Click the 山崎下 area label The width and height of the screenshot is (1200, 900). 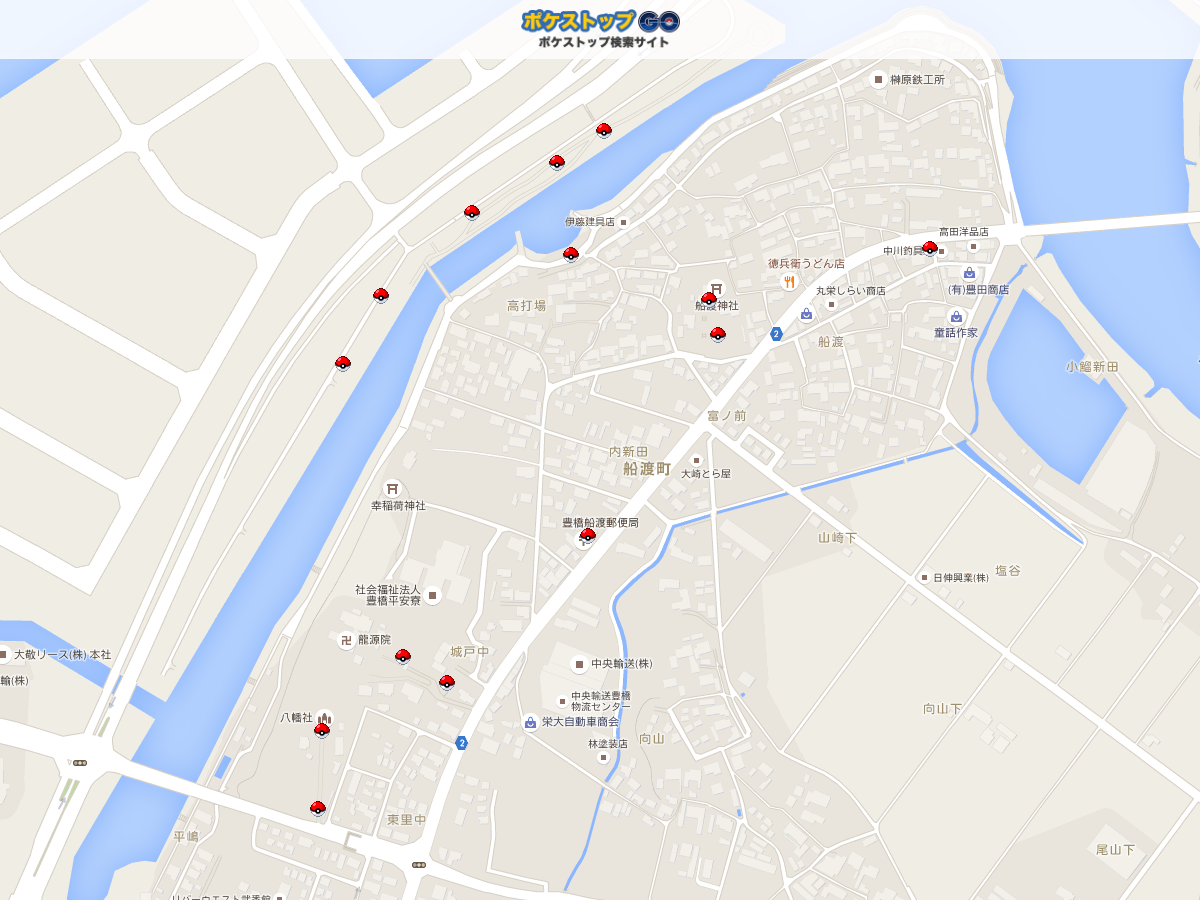tap(838, 538)
